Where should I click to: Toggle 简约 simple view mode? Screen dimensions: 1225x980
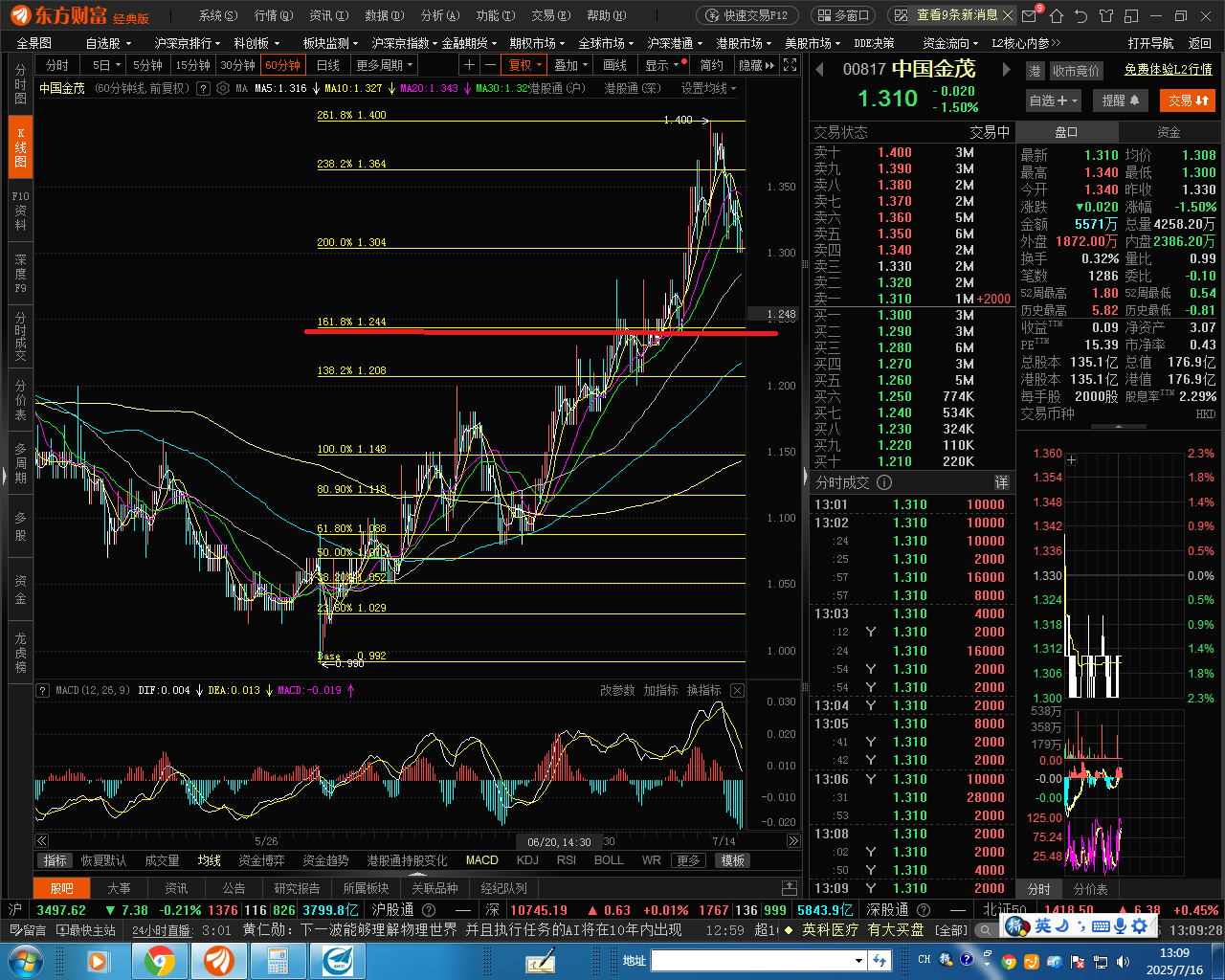711,65
